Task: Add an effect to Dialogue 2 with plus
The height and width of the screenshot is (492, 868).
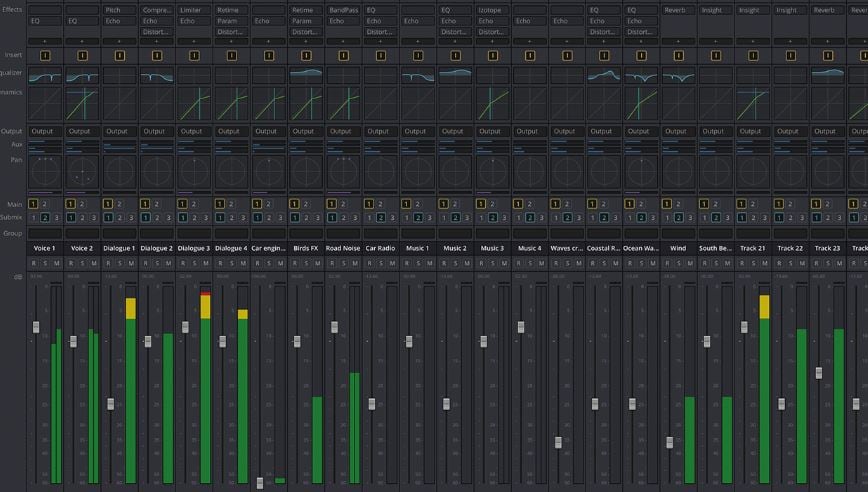Action: click(x=157, y=42)
